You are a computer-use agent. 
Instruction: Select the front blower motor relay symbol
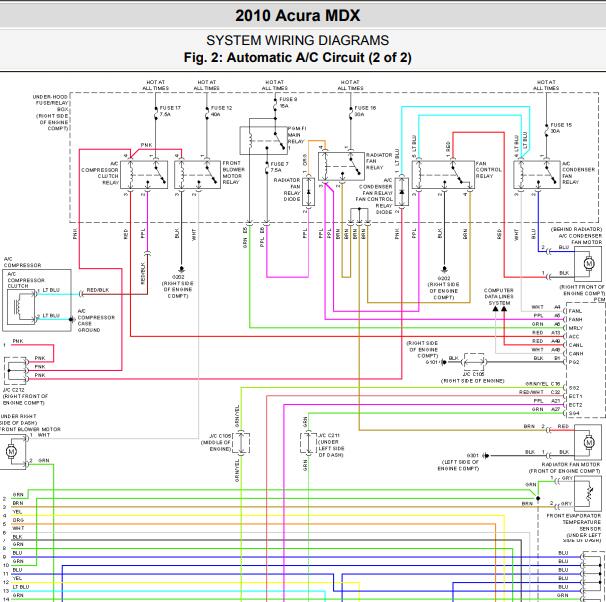pyautogui.click(x=197, y=175)
